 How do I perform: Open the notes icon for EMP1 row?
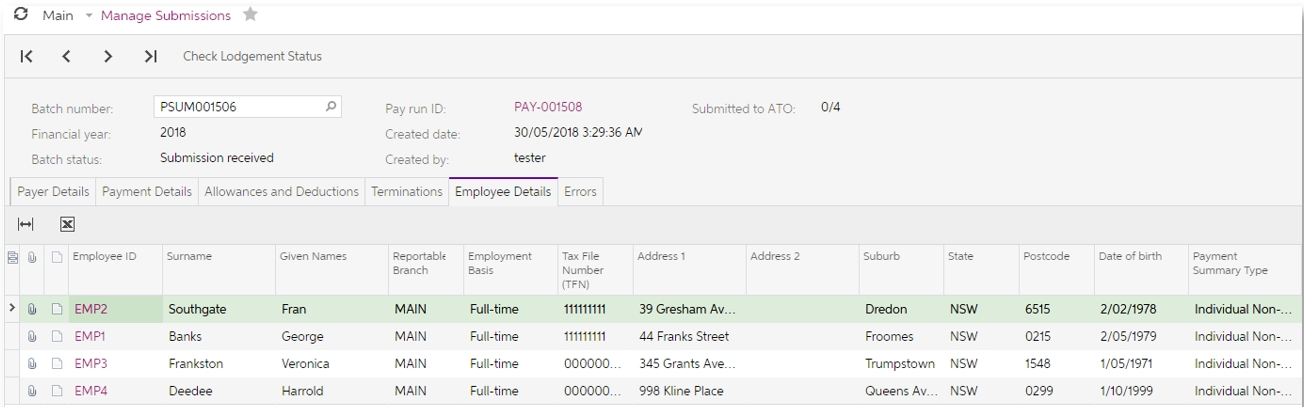click(x=56, y=336)
